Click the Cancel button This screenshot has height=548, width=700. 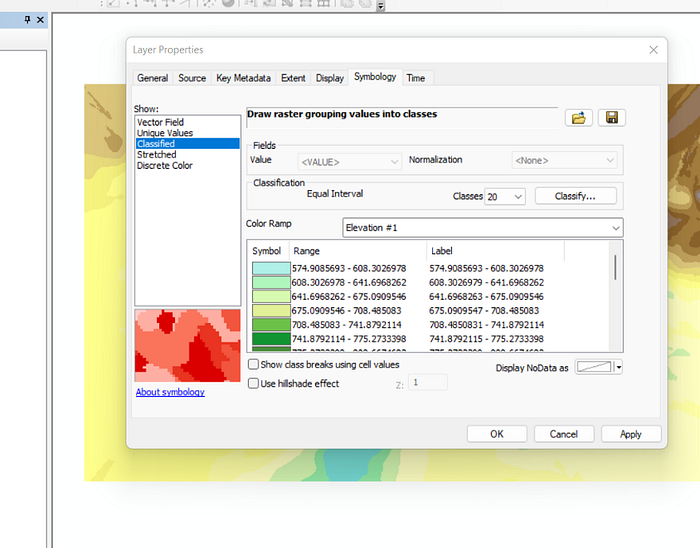(x=564, y=434)
